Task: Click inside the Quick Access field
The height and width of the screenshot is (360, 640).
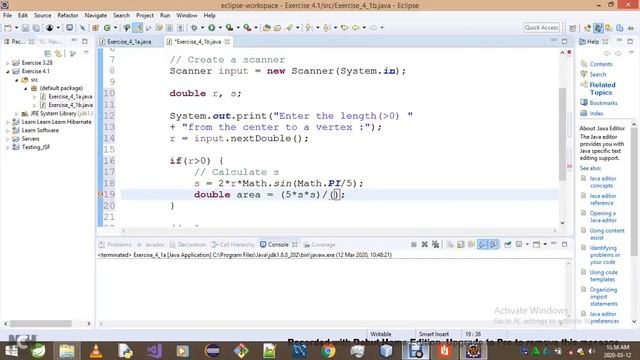Action: coord(541,27)
